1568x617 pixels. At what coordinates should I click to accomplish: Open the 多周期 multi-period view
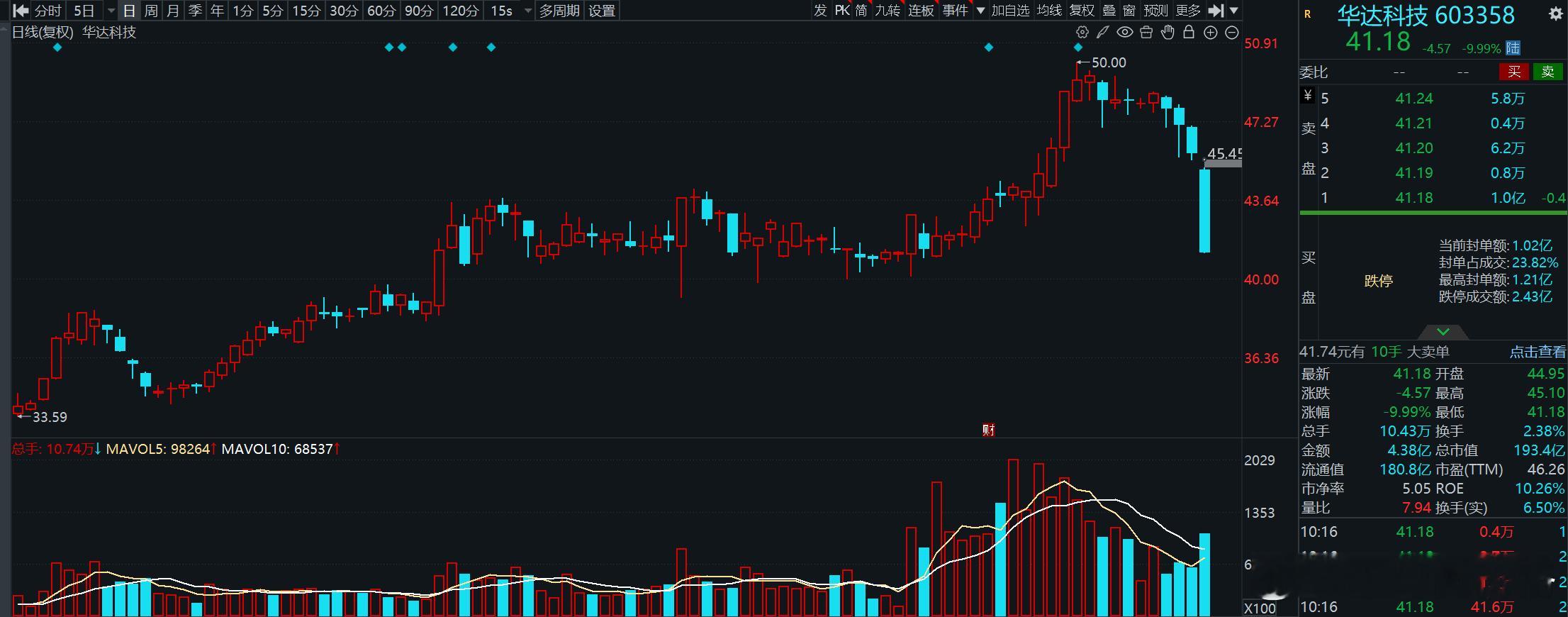coord(559,11)
